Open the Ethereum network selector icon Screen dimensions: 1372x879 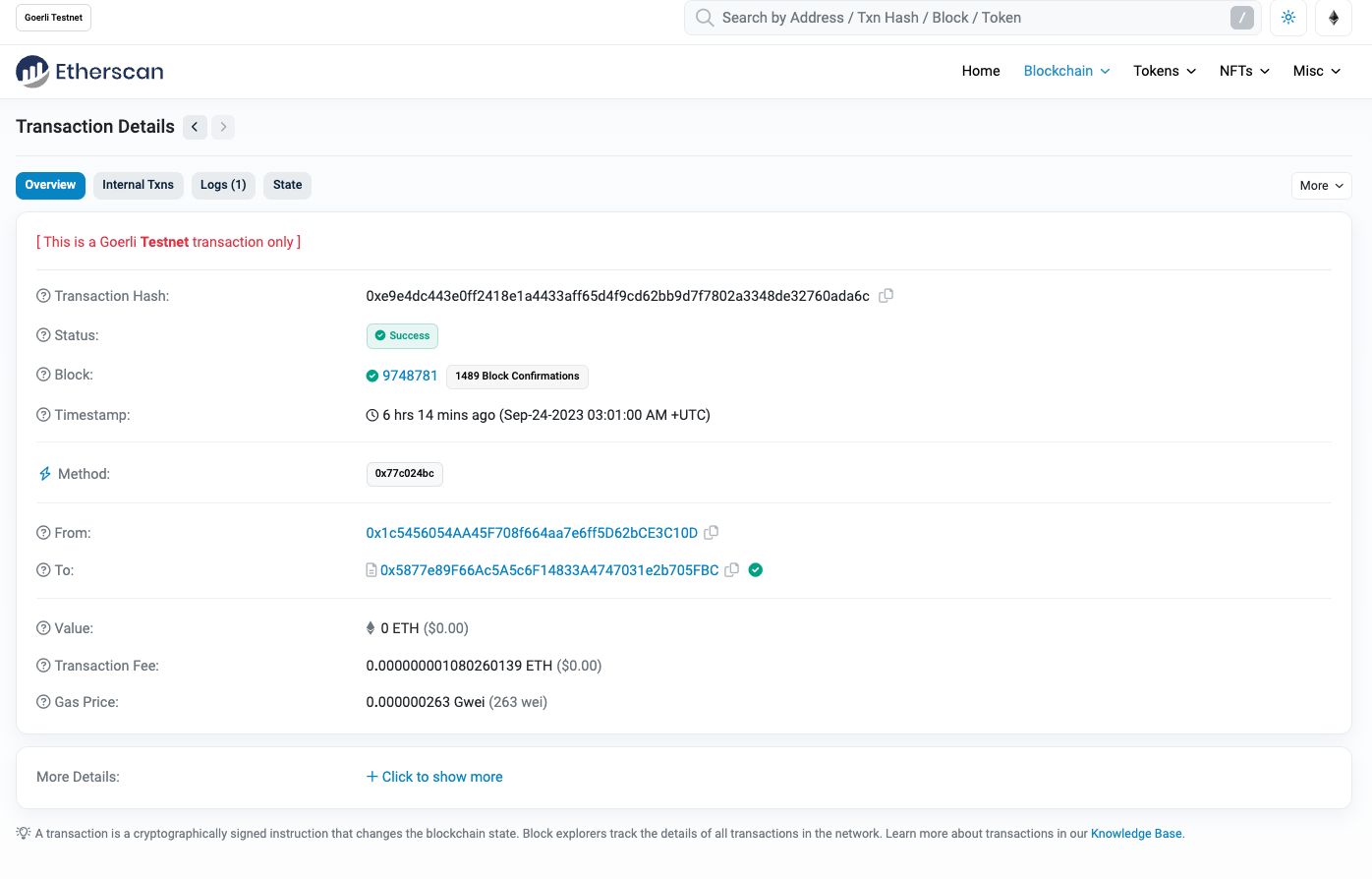click(1334, 18)
